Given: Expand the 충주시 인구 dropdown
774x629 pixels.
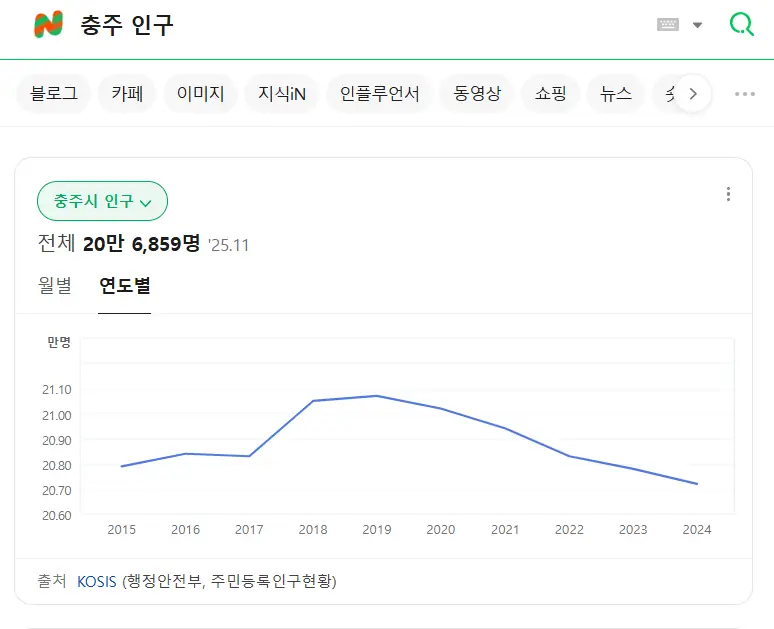Looking at the screenshot, I should [x=102, y=201].
